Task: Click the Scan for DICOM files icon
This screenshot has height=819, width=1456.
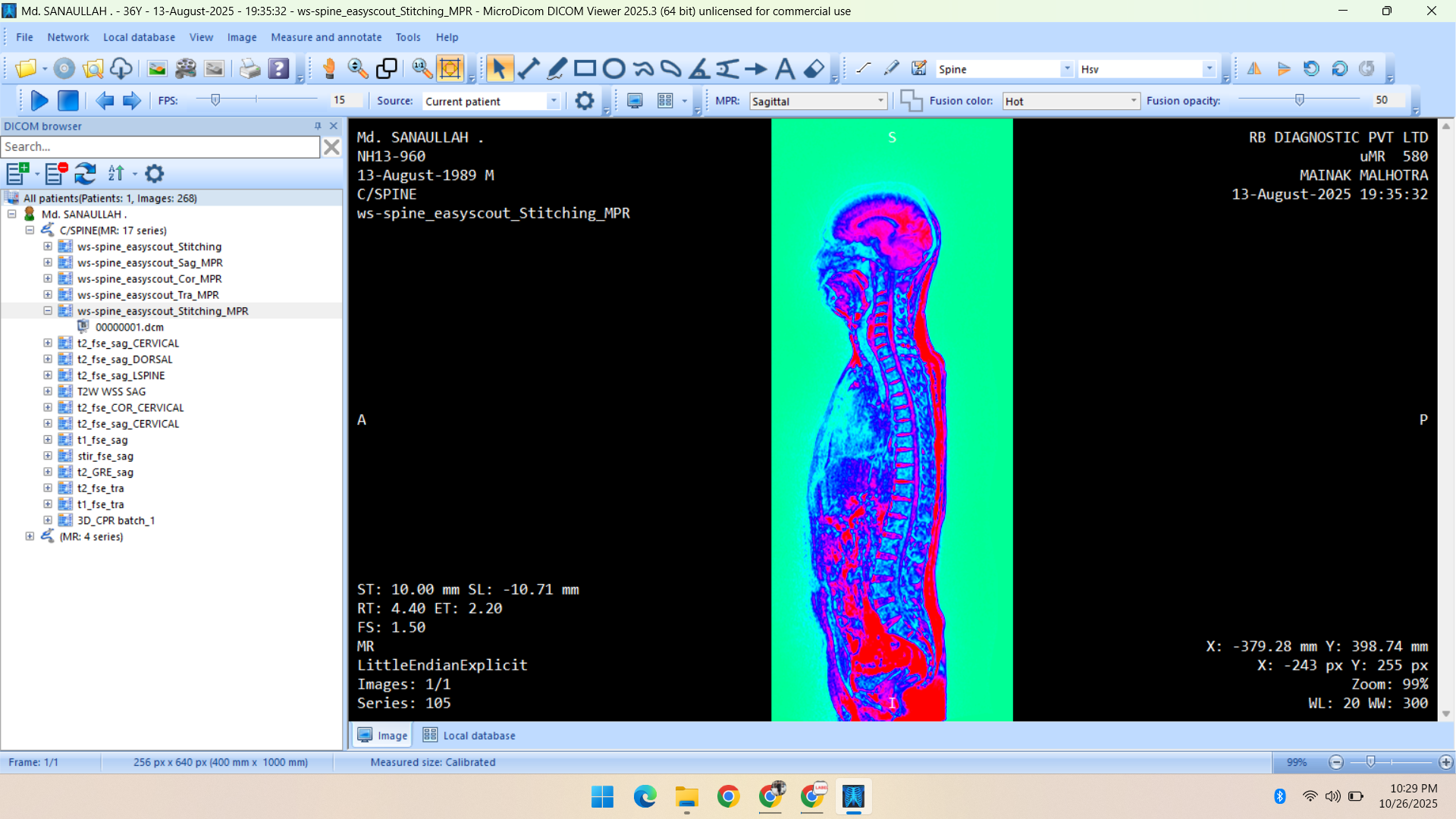Action: (x=93, y=69)
